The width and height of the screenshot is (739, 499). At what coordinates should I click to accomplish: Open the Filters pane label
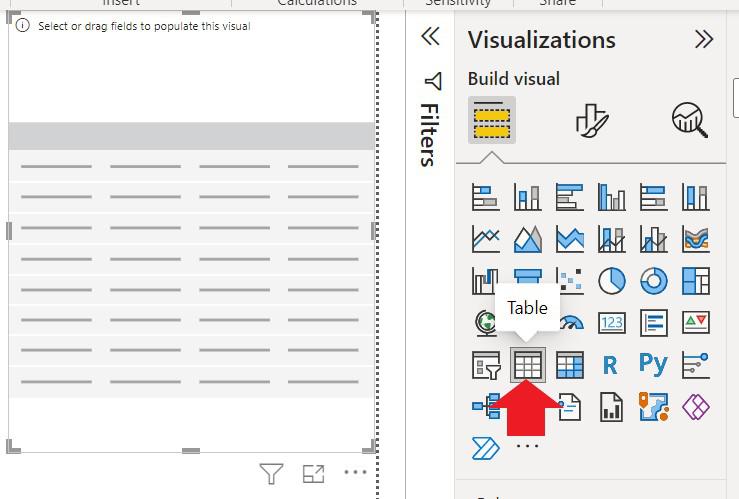[429, 135]
